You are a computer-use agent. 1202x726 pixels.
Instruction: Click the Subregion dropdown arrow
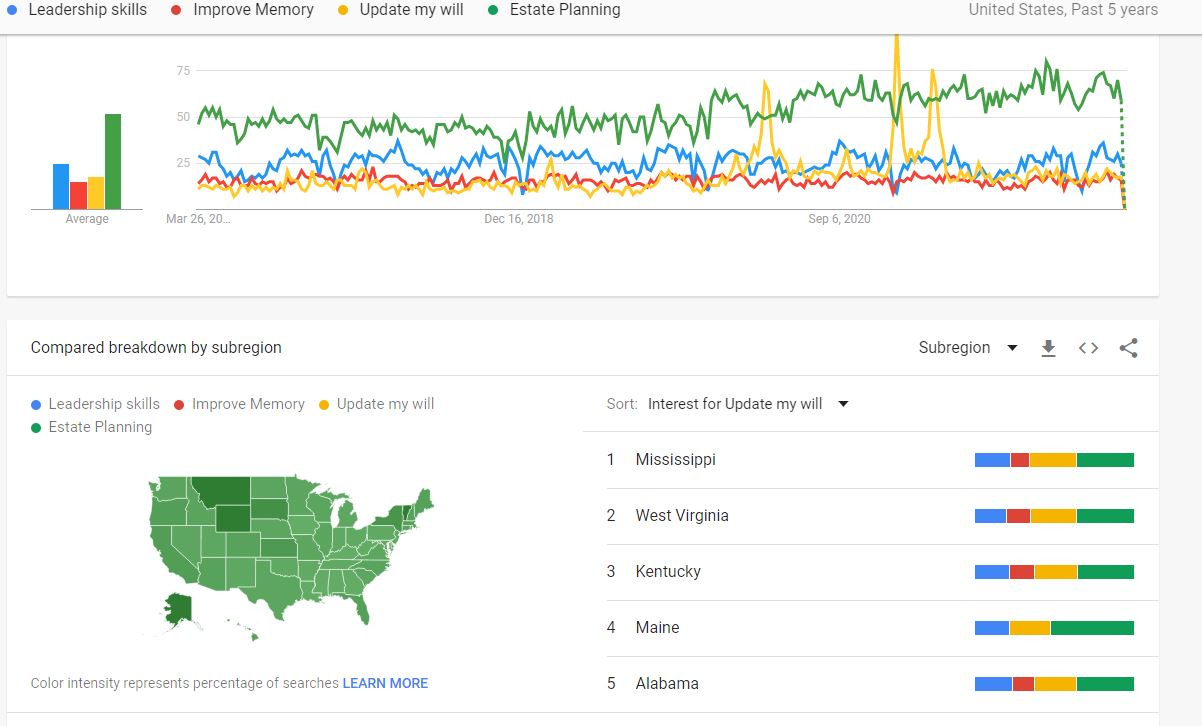coord(1012,348)
